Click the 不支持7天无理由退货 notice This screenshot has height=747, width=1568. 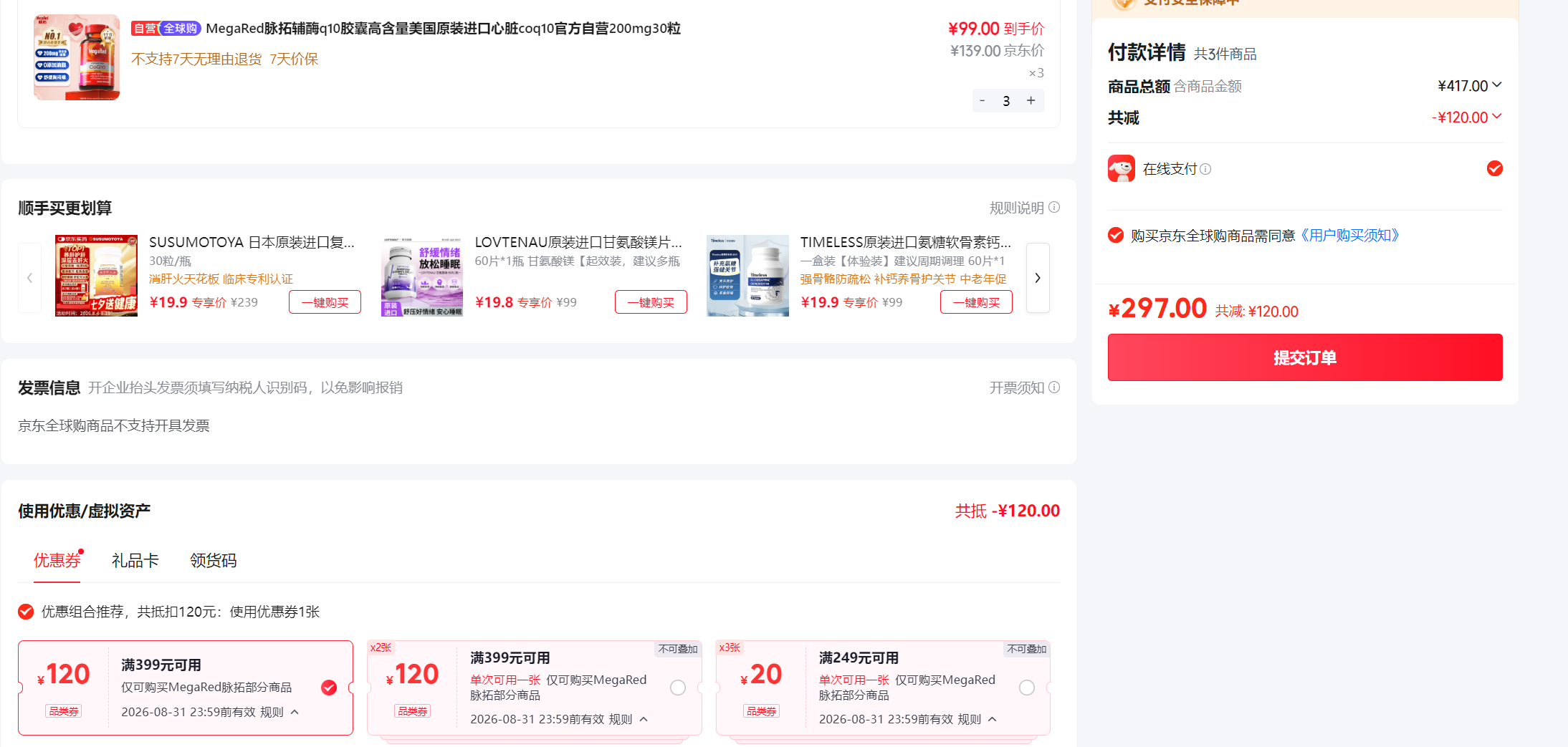[x=196, y=59]
